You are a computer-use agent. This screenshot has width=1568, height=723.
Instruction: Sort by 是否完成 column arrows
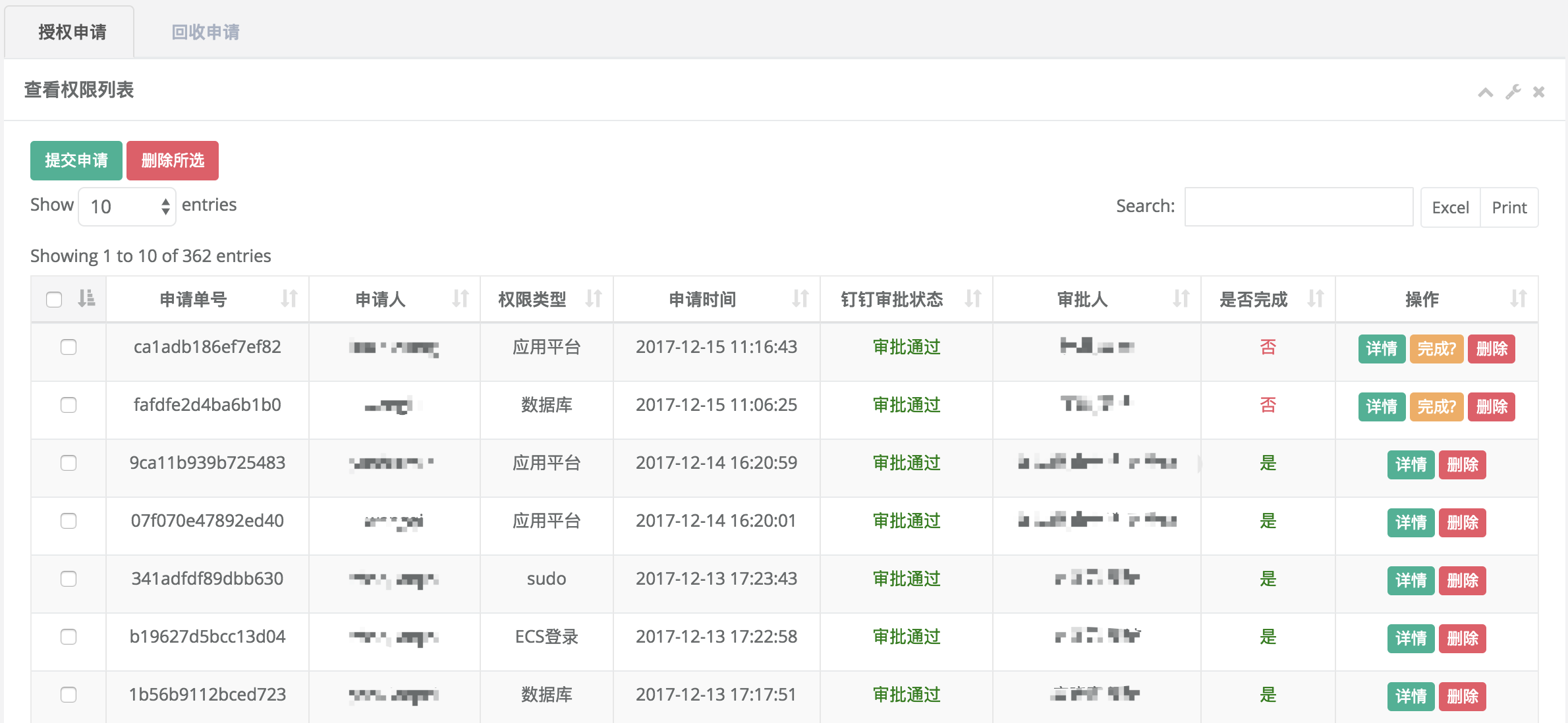click(1316, 299)
